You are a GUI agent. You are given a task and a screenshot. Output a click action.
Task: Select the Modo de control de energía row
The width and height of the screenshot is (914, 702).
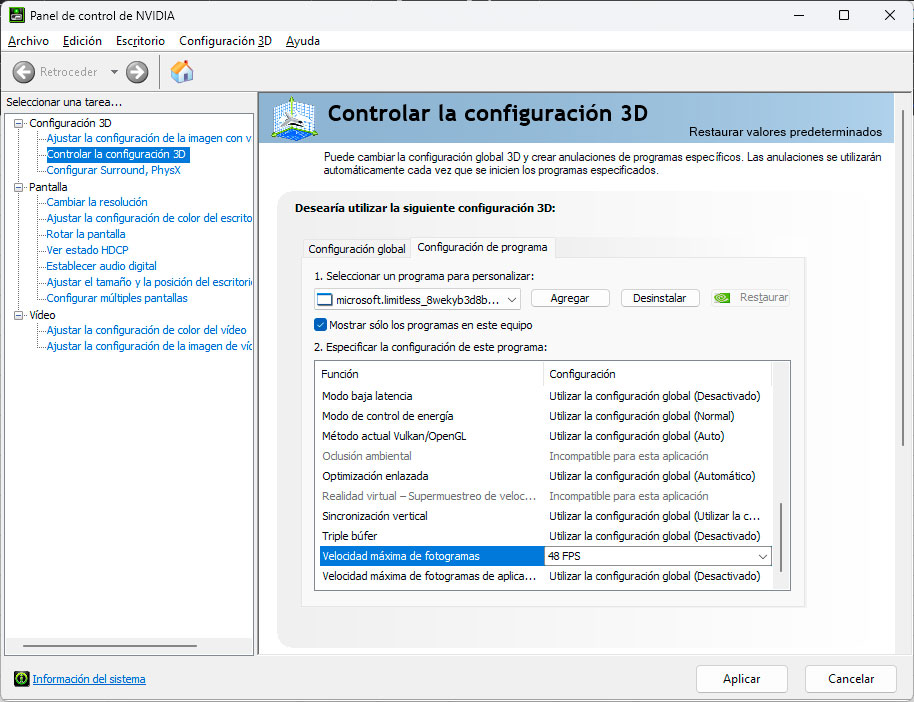tap(545, 416)
